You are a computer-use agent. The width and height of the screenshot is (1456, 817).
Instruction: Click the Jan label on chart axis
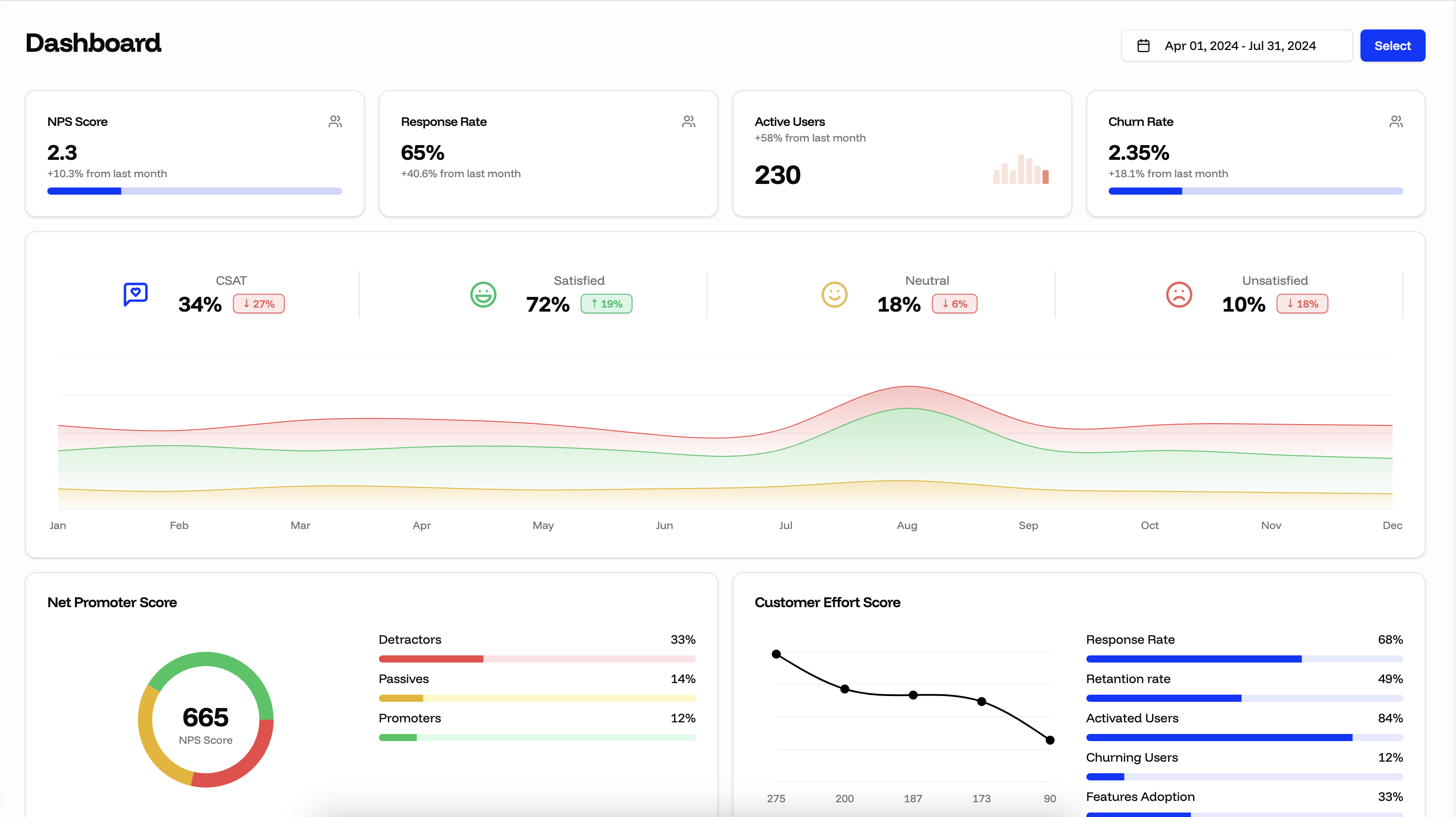58,525
